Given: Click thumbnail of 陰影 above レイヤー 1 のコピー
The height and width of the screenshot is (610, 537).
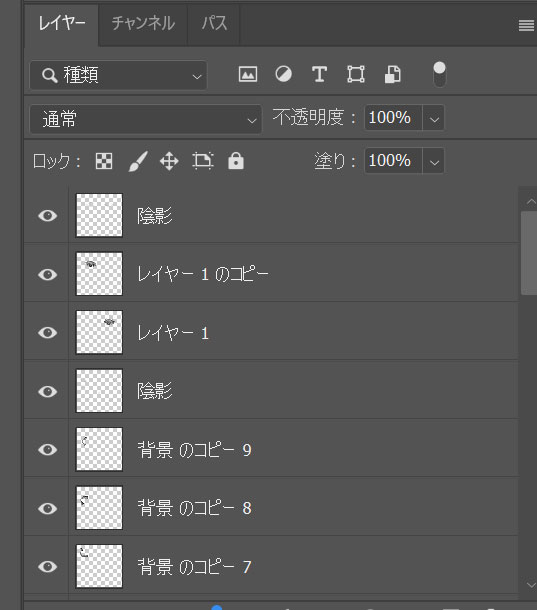Looking at the screenshot, I should (x=99, y=215).
